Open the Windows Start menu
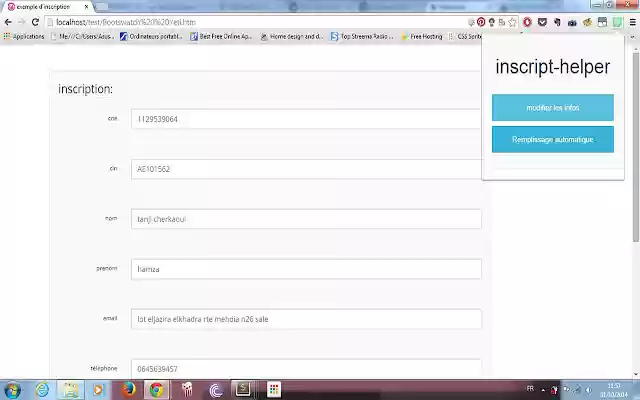Image resolution: width=640 pixels, height=400 pixels. click(x=12, y=390)
